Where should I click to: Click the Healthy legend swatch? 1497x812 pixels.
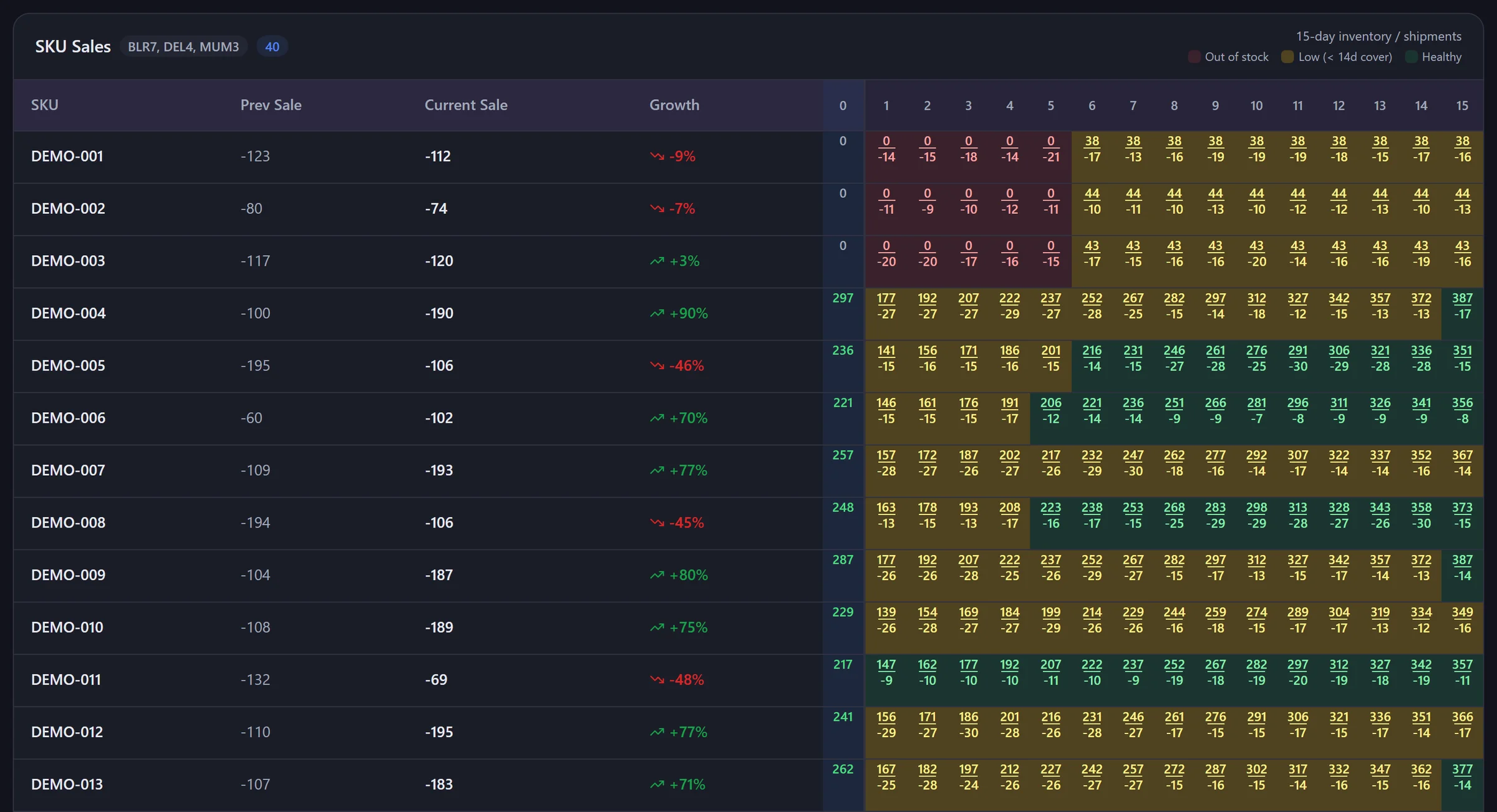(x=1411, y=57)
